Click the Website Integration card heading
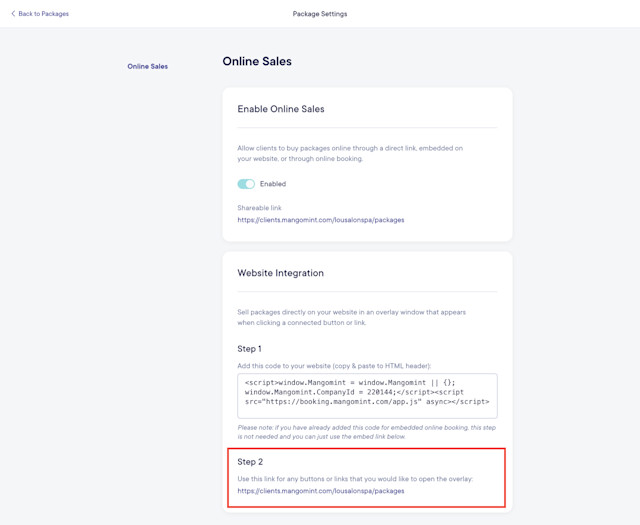 click(x=280, y=273)
